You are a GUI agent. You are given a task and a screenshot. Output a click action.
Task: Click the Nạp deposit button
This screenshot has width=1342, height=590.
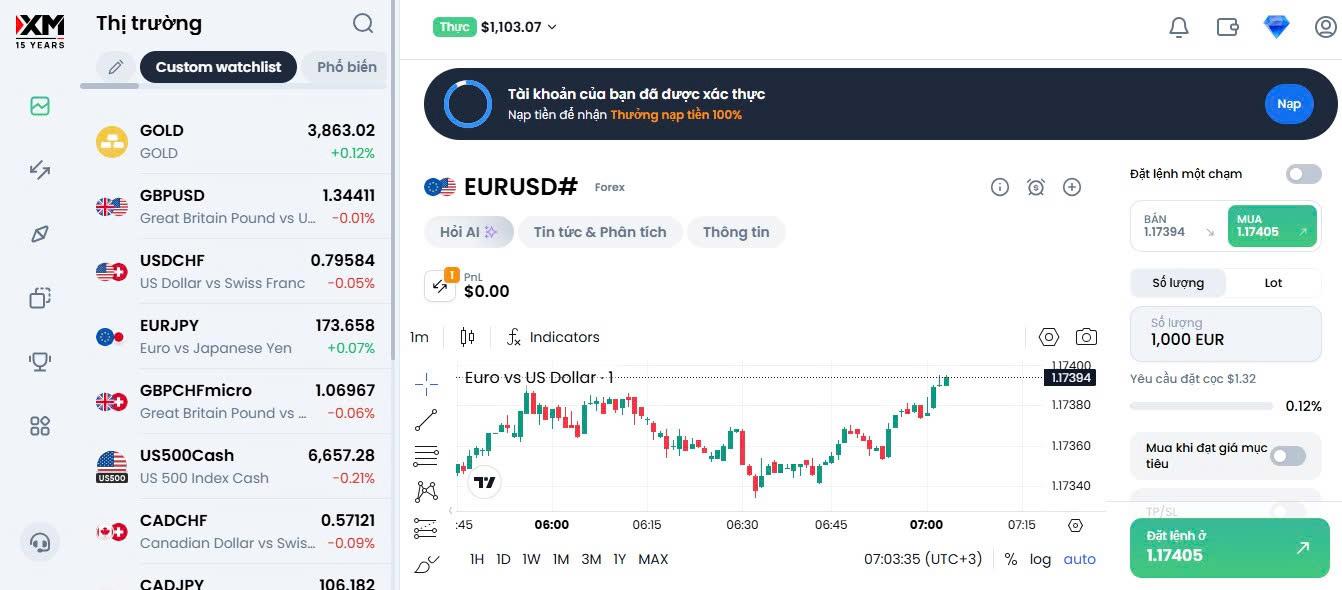point(1288,104)
